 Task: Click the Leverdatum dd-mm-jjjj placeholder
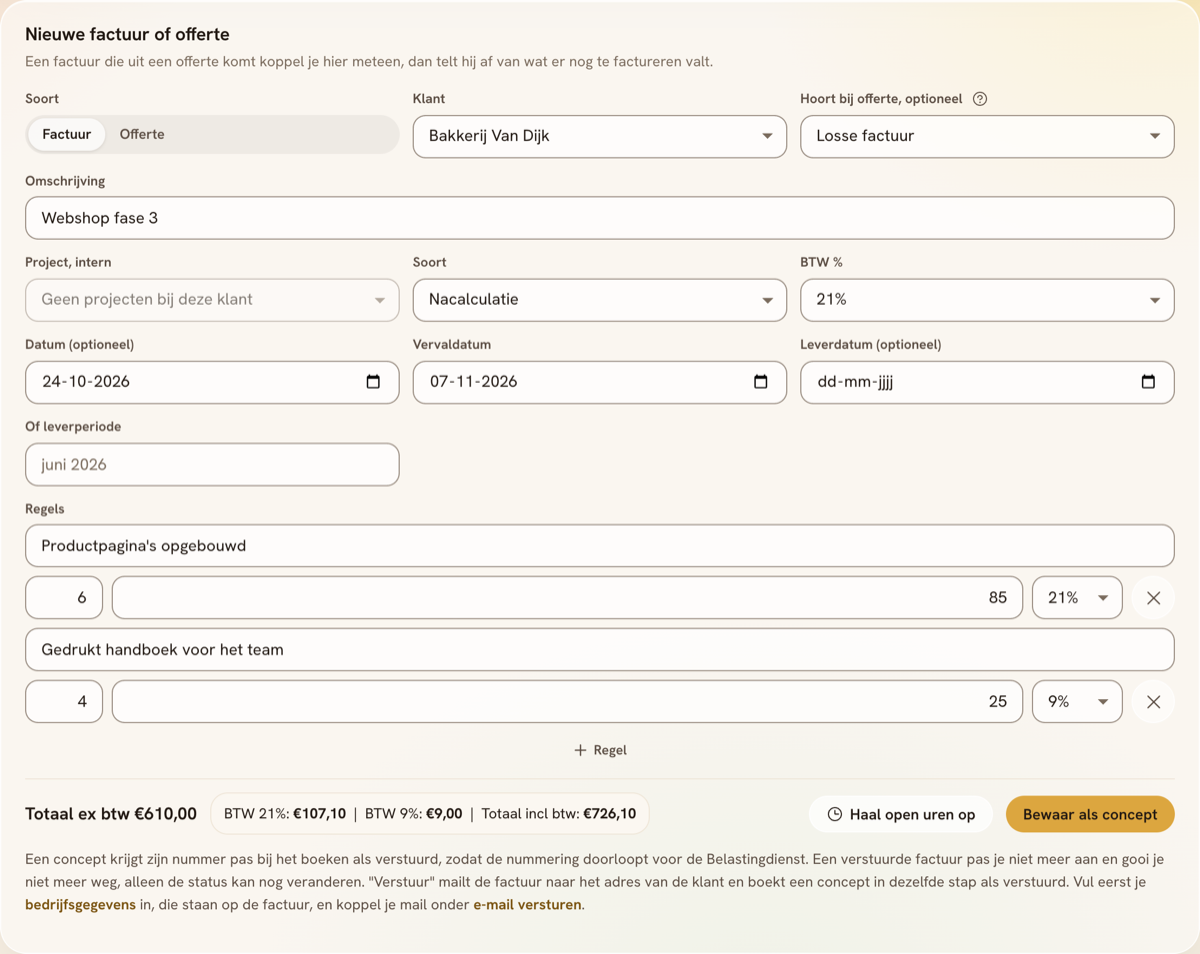tap(855, 382)
